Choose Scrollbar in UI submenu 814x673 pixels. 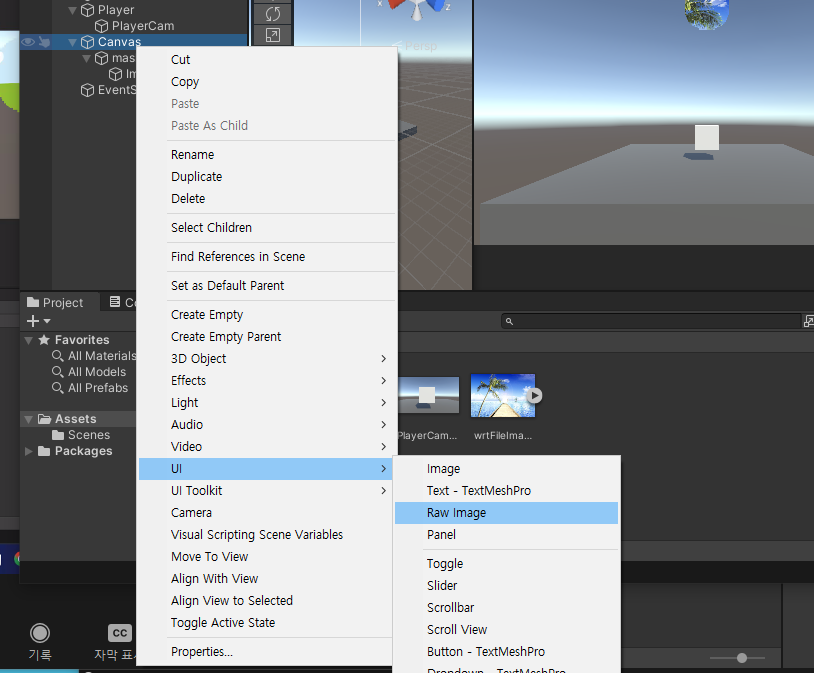click(506, 608)
